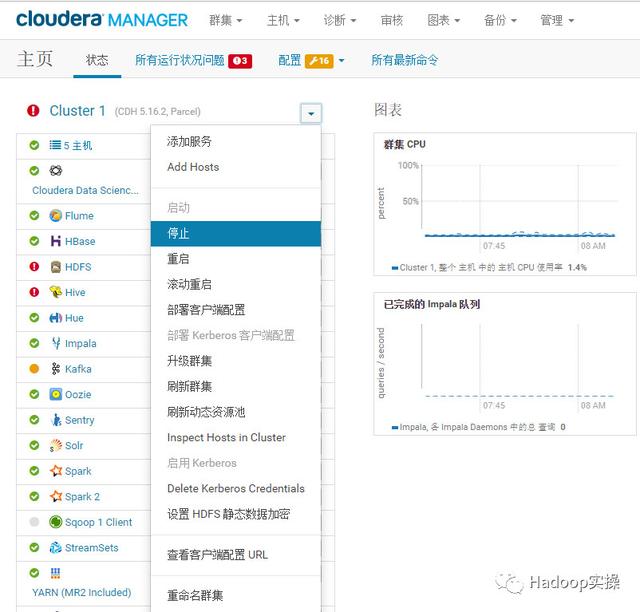Click the grey Sqoop status icon
Image resolution: width=640 pixels, height=612 pixels.
tap(34, 522)
